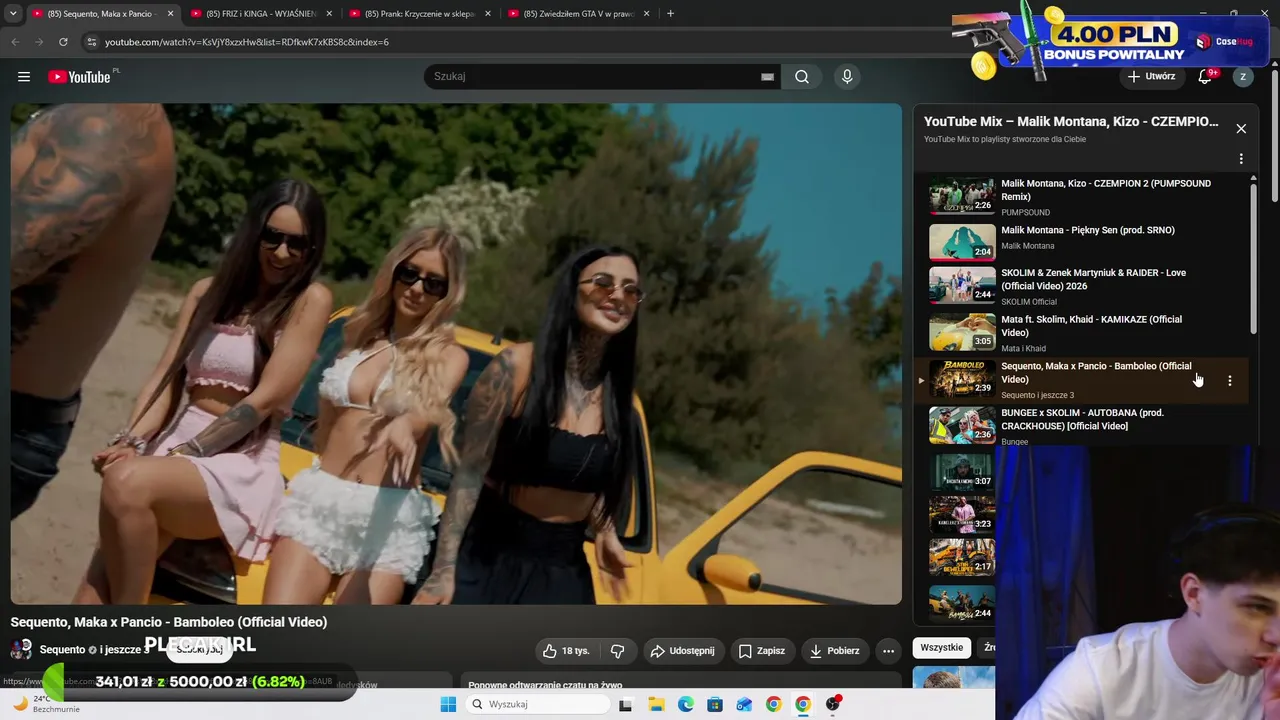View site information icon in address bar

tap(92, 42)
